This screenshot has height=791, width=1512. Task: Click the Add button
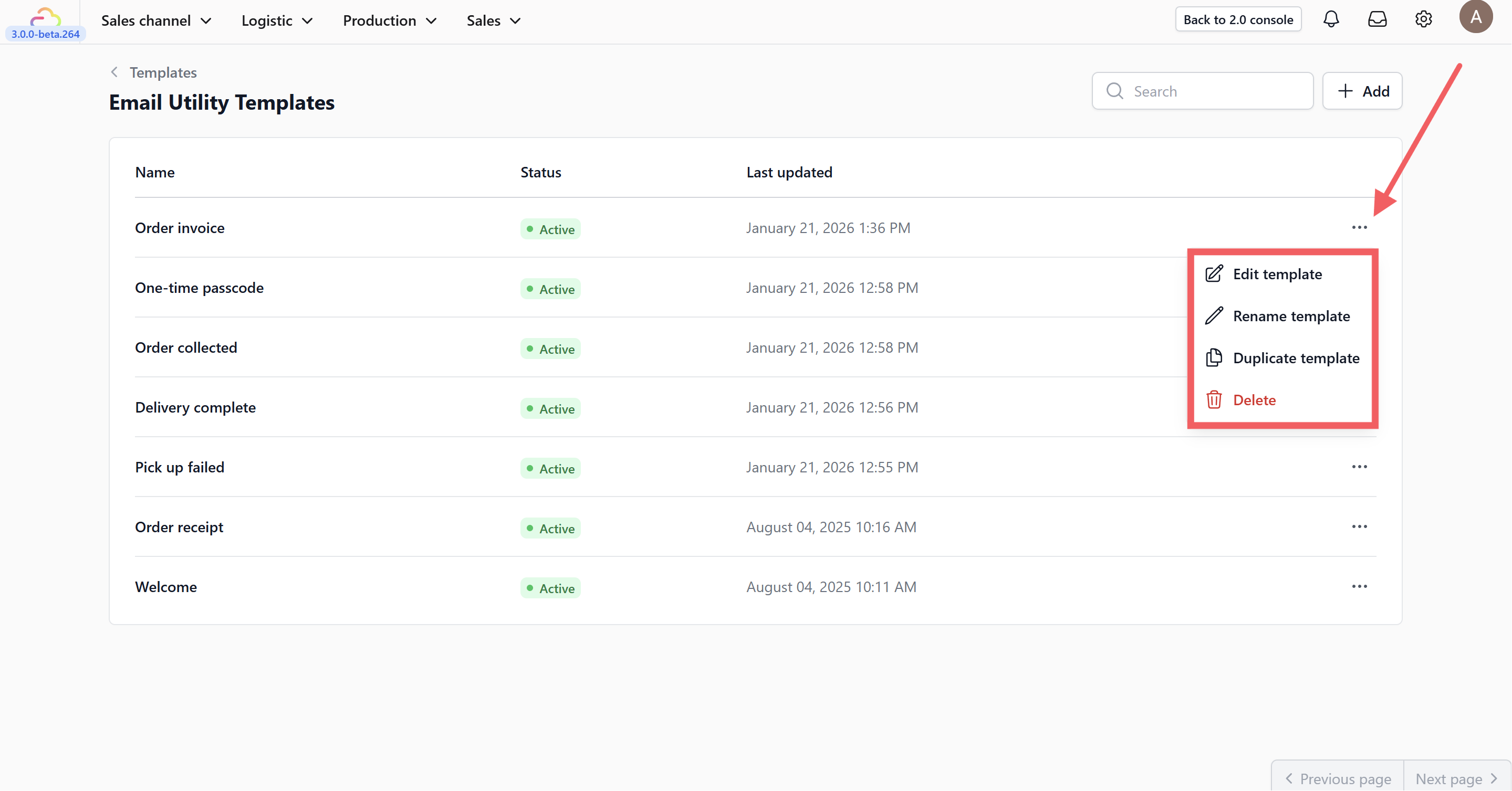1362,91
